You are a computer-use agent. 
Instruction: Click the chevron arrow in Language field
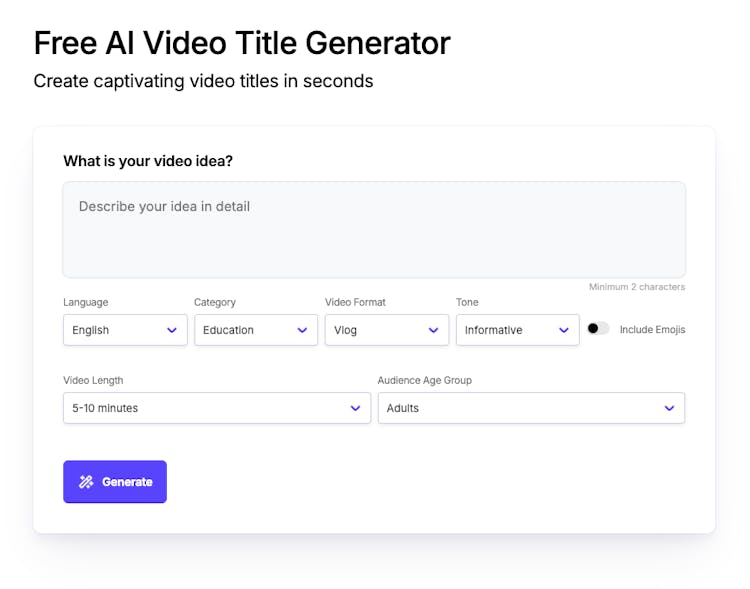click(171, 330)
